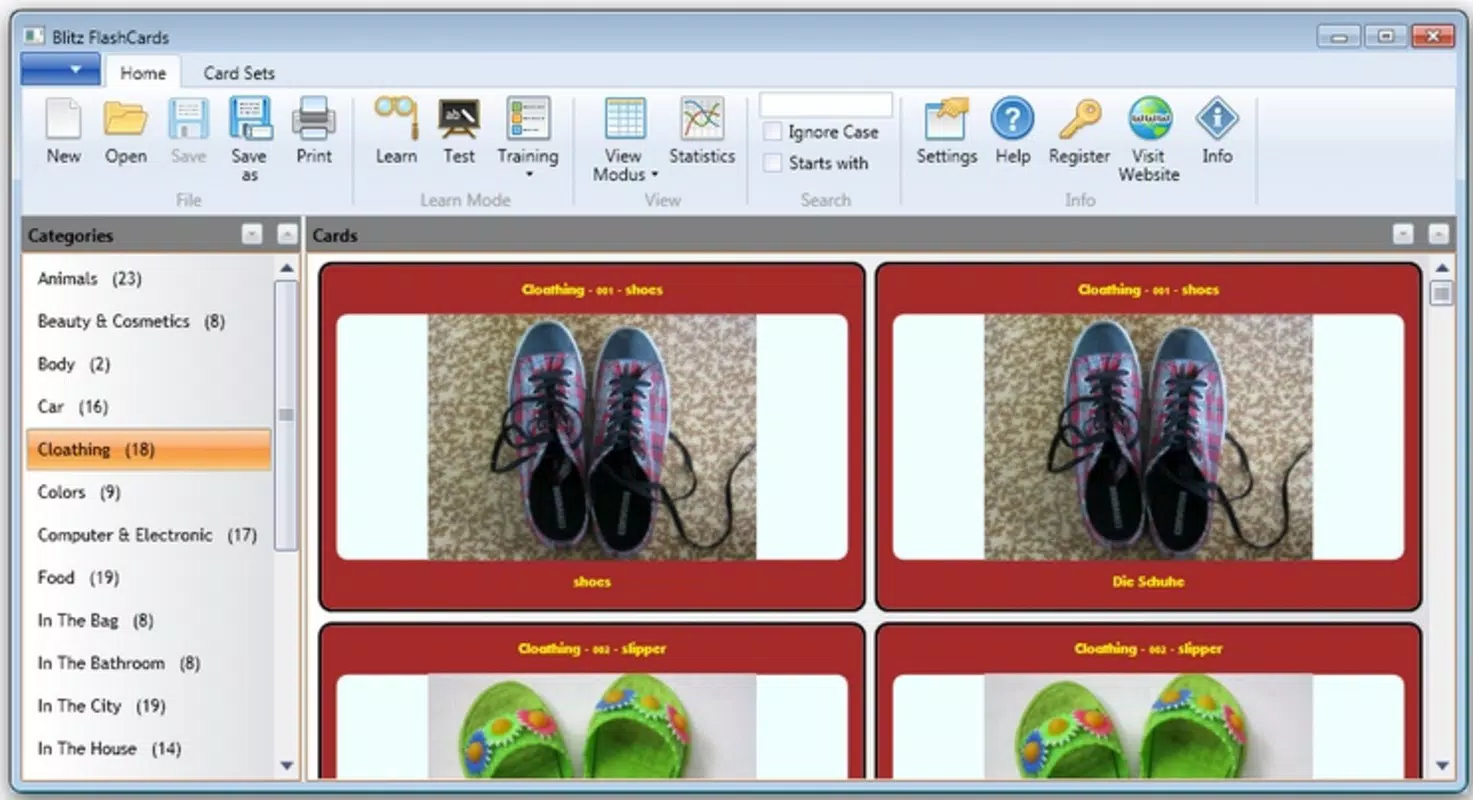Image resolution: width=1473 pixels, height=800 pixels.
Task: Select the shoes card captioned 'shoes'
Action: click(592, 437)
